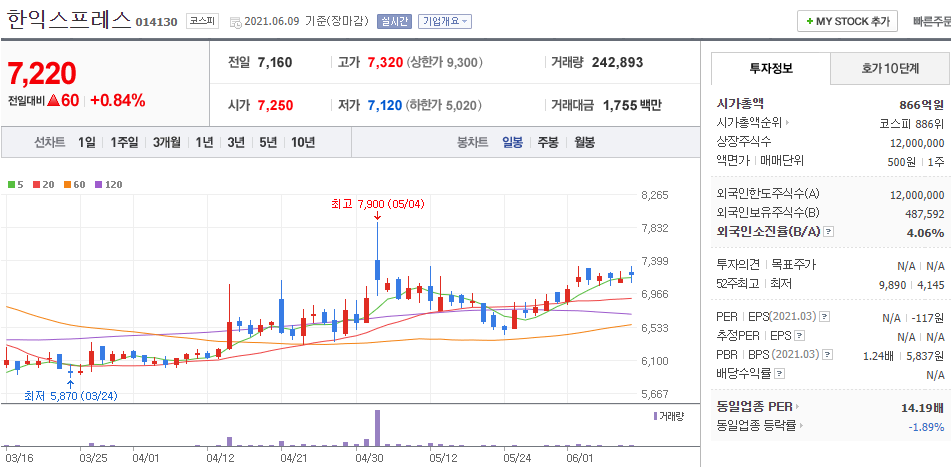
Task: Expand the 동일업종 등락률 arrow link
Action: click(801, 426)
